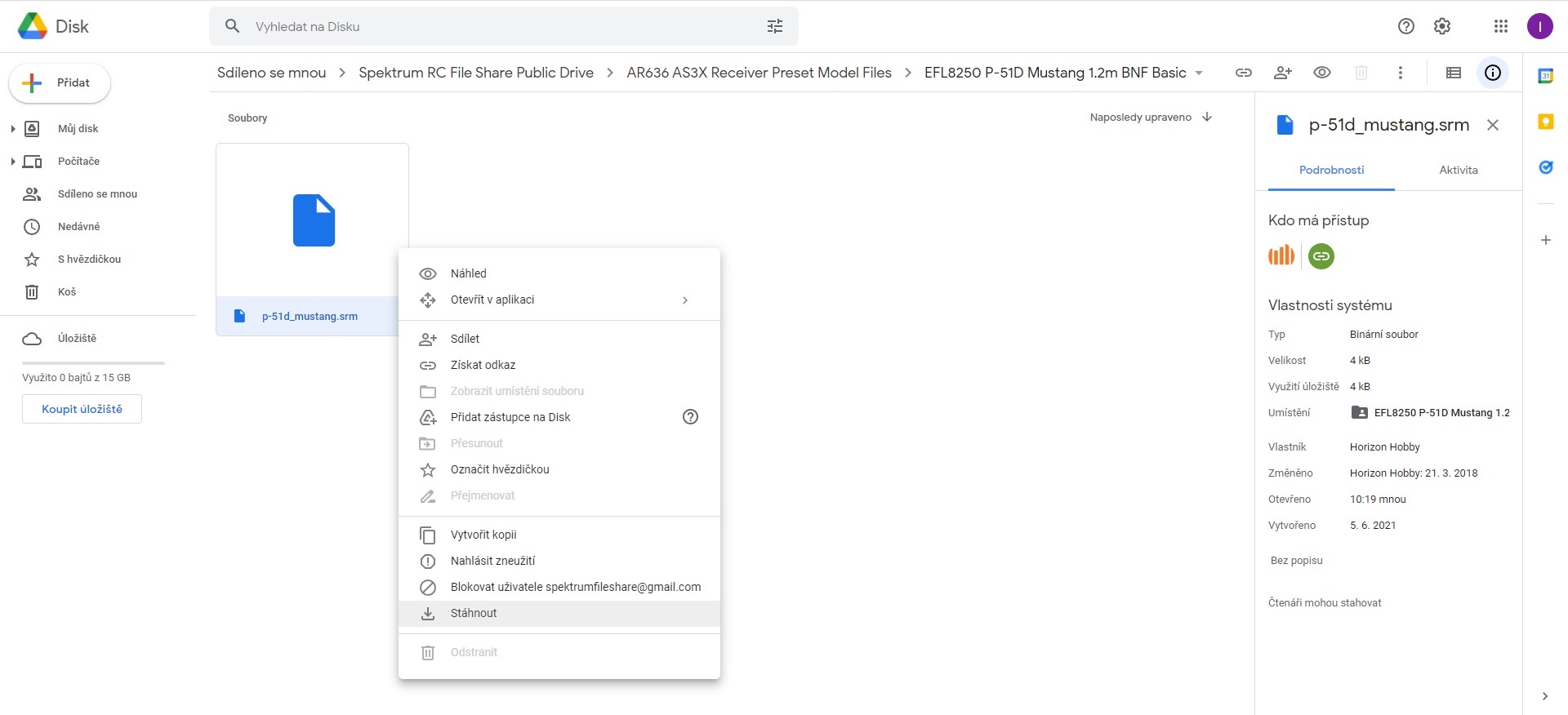The image size is (1568, 715).
Task: Open Google Calendar side panel icon
Action: tap(1545, 76)
